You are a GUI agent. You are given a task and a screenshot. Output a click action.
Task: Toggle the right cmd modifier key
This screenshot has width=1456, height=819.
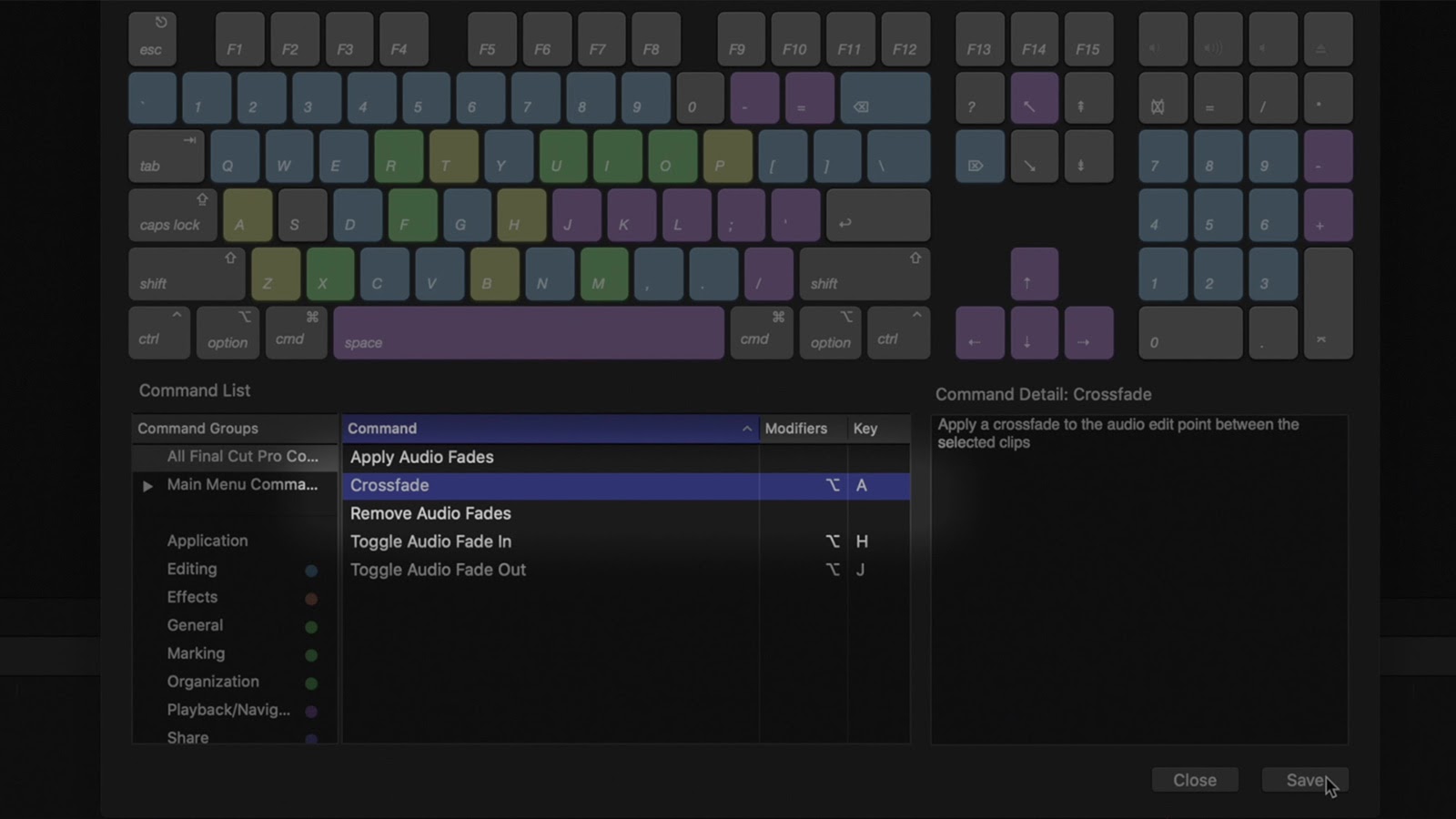pos(762,333)
